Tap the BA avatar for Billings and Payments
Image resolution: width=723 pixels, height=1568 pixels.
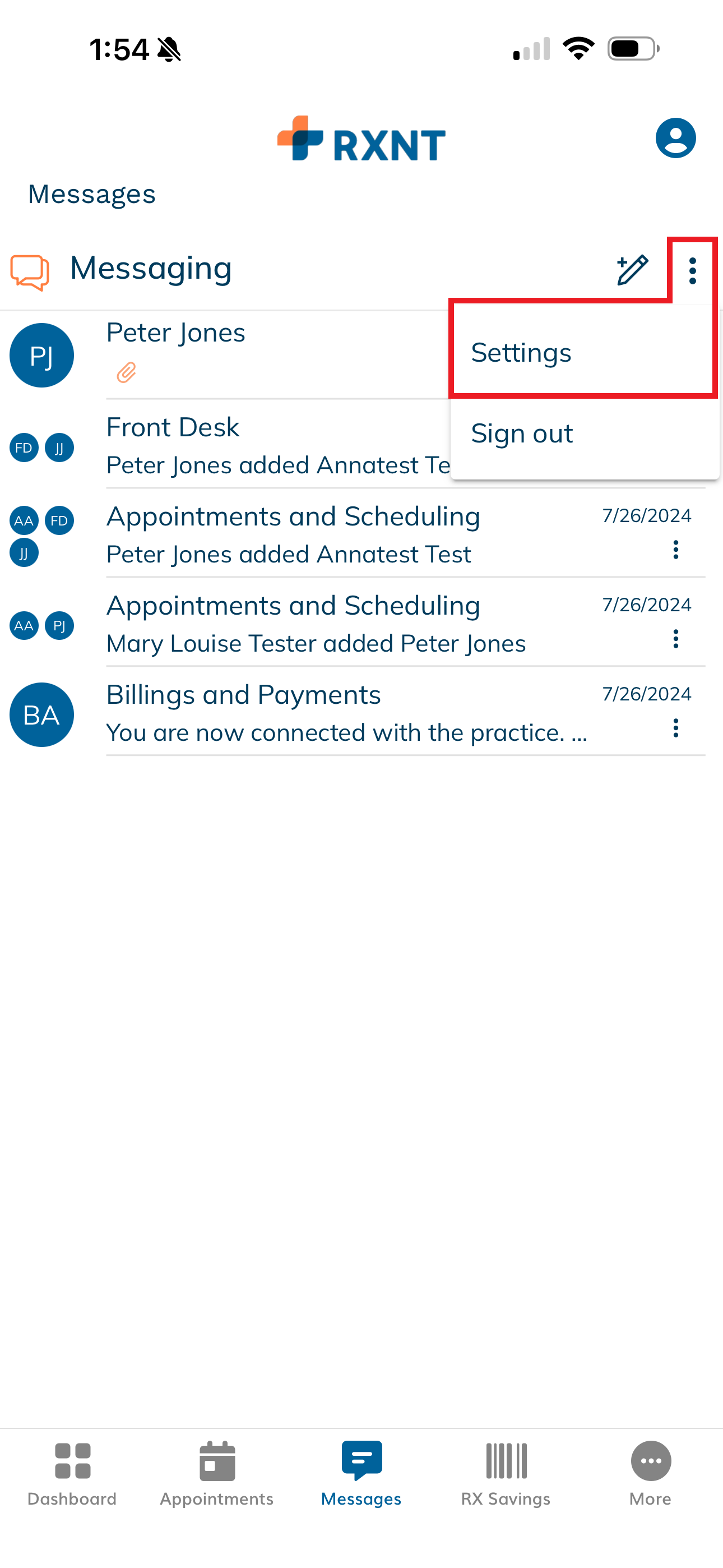41,714
